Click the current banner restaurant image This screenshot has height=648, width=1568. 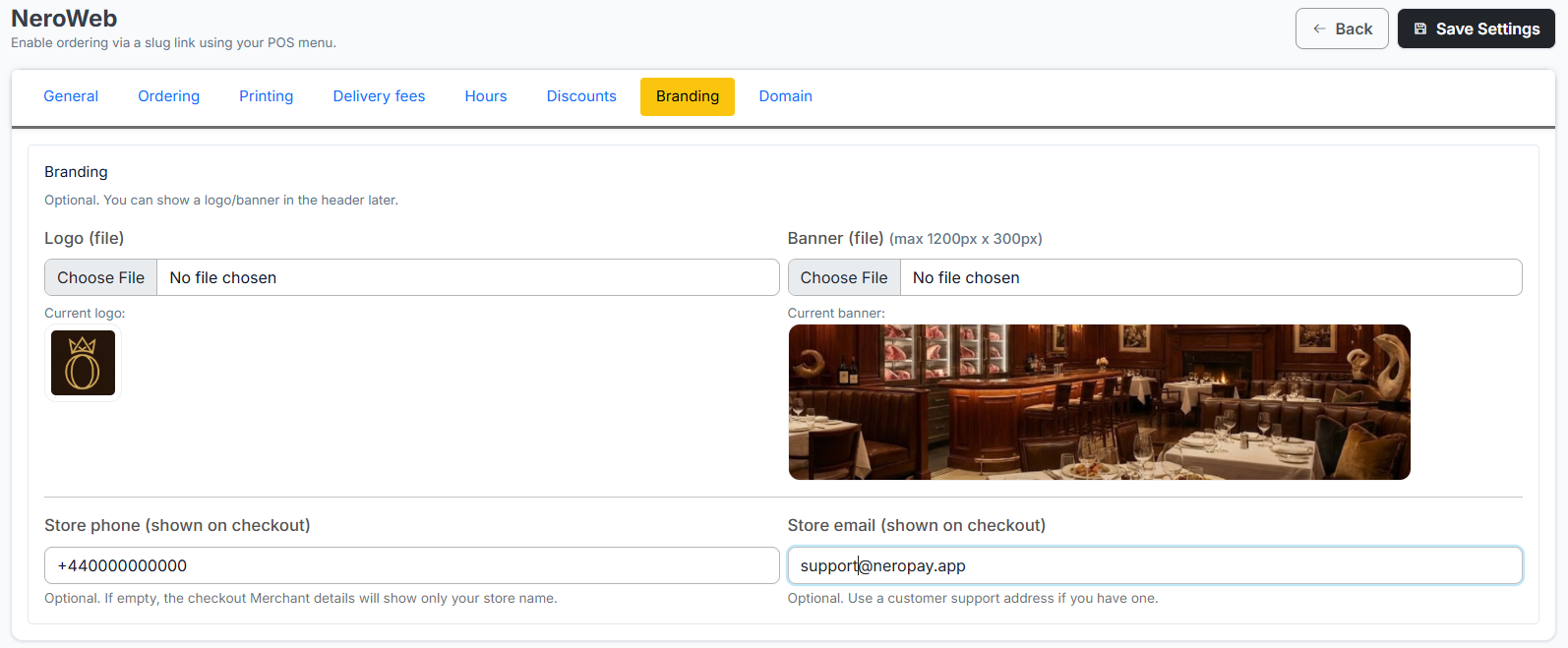[x=1099, y=402]
